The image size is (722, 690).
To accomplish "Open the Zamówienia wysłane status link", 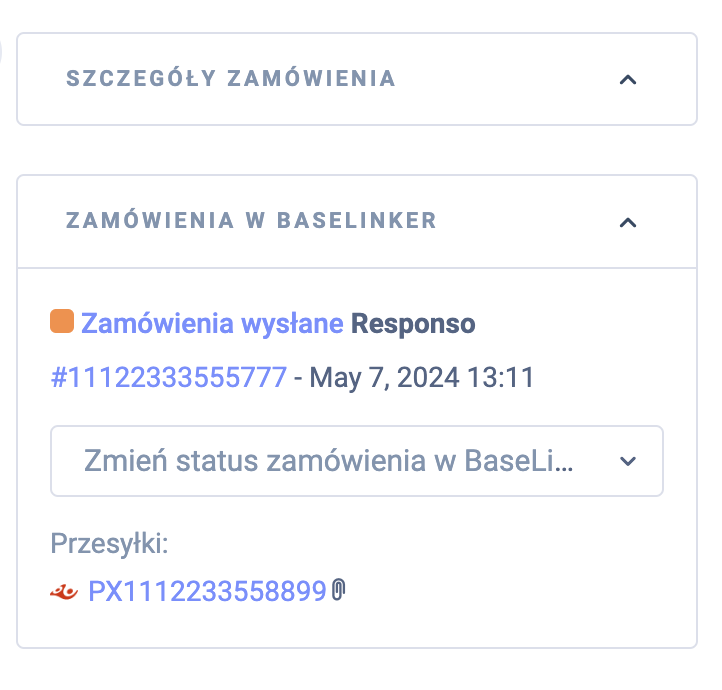I will coord(212,324).
